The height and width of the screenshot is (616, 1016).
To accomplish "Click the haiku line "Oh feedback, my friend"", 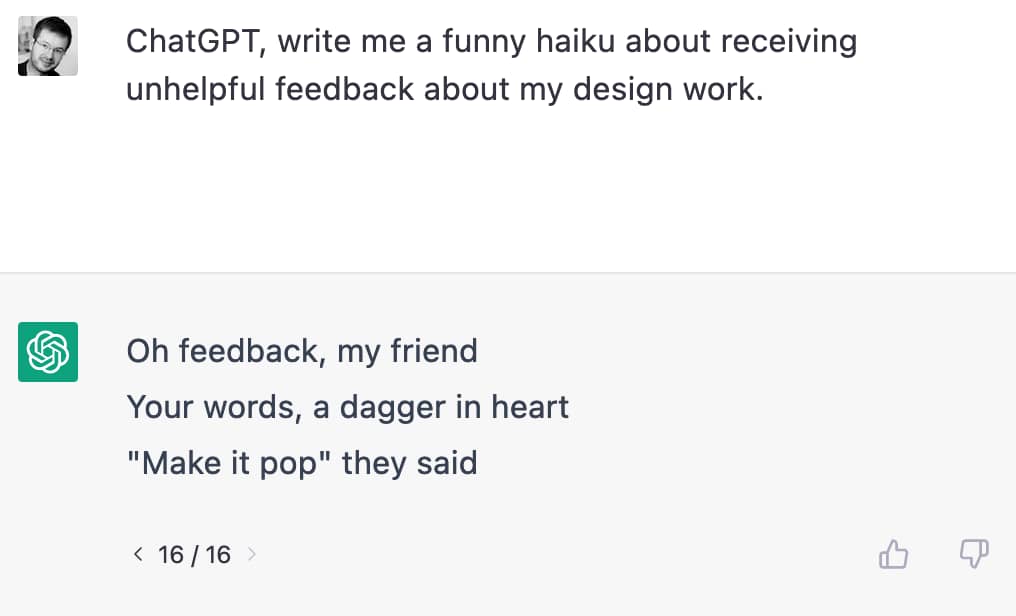I will [x=302, y=352].
